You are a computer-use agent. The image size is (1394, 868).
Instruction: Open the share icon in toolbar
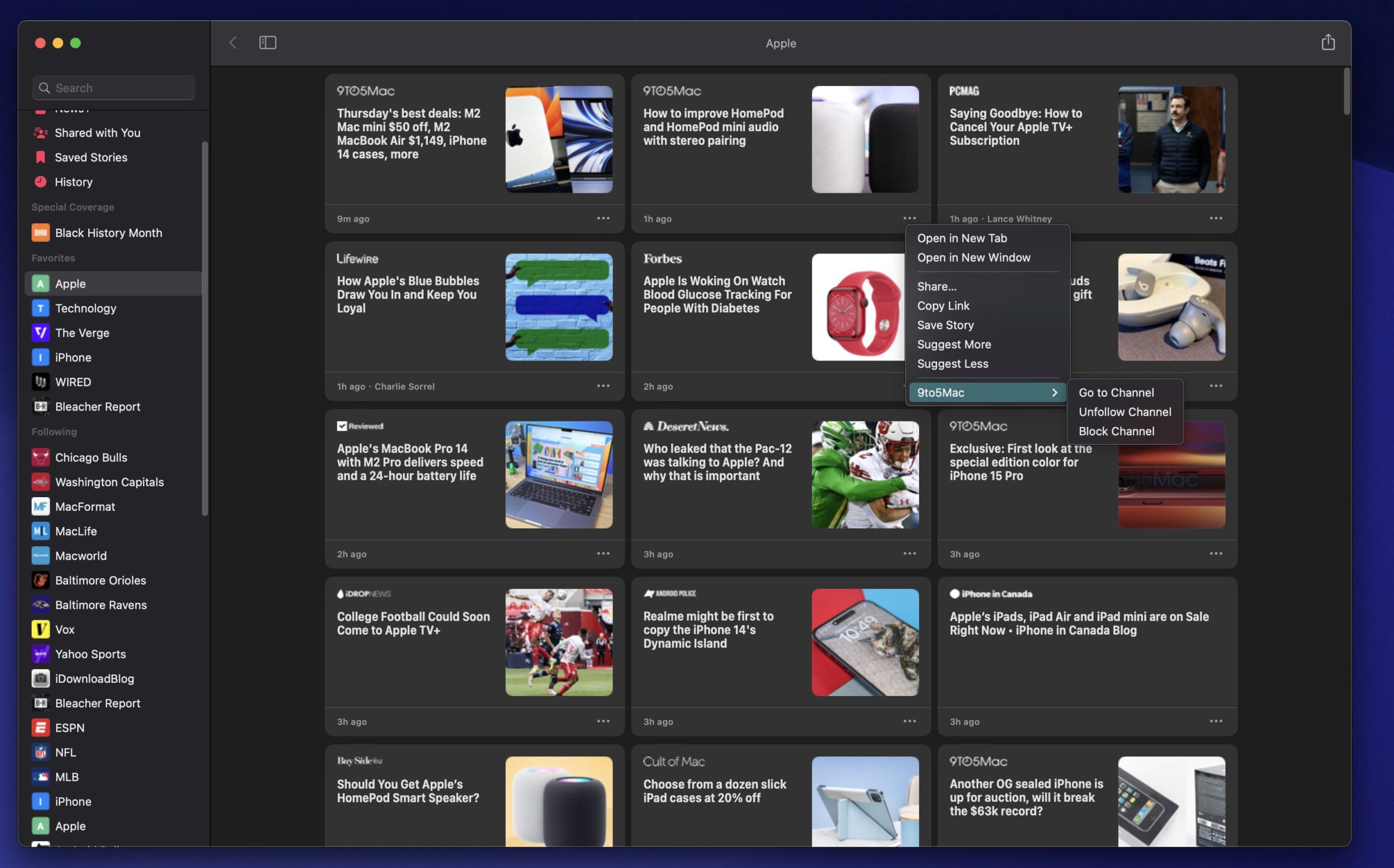tap(1328, 42)
